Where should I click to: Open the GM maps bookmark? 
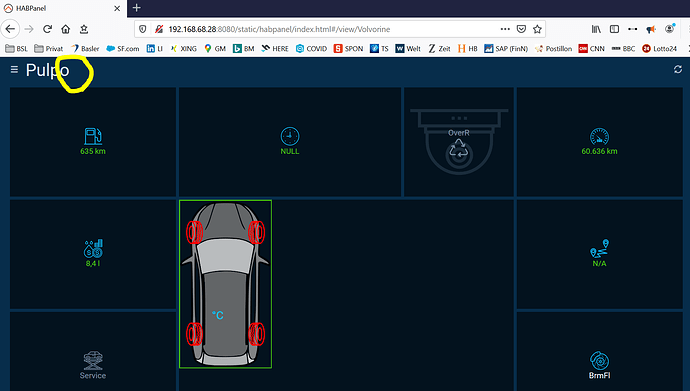(x=215, y=48)
